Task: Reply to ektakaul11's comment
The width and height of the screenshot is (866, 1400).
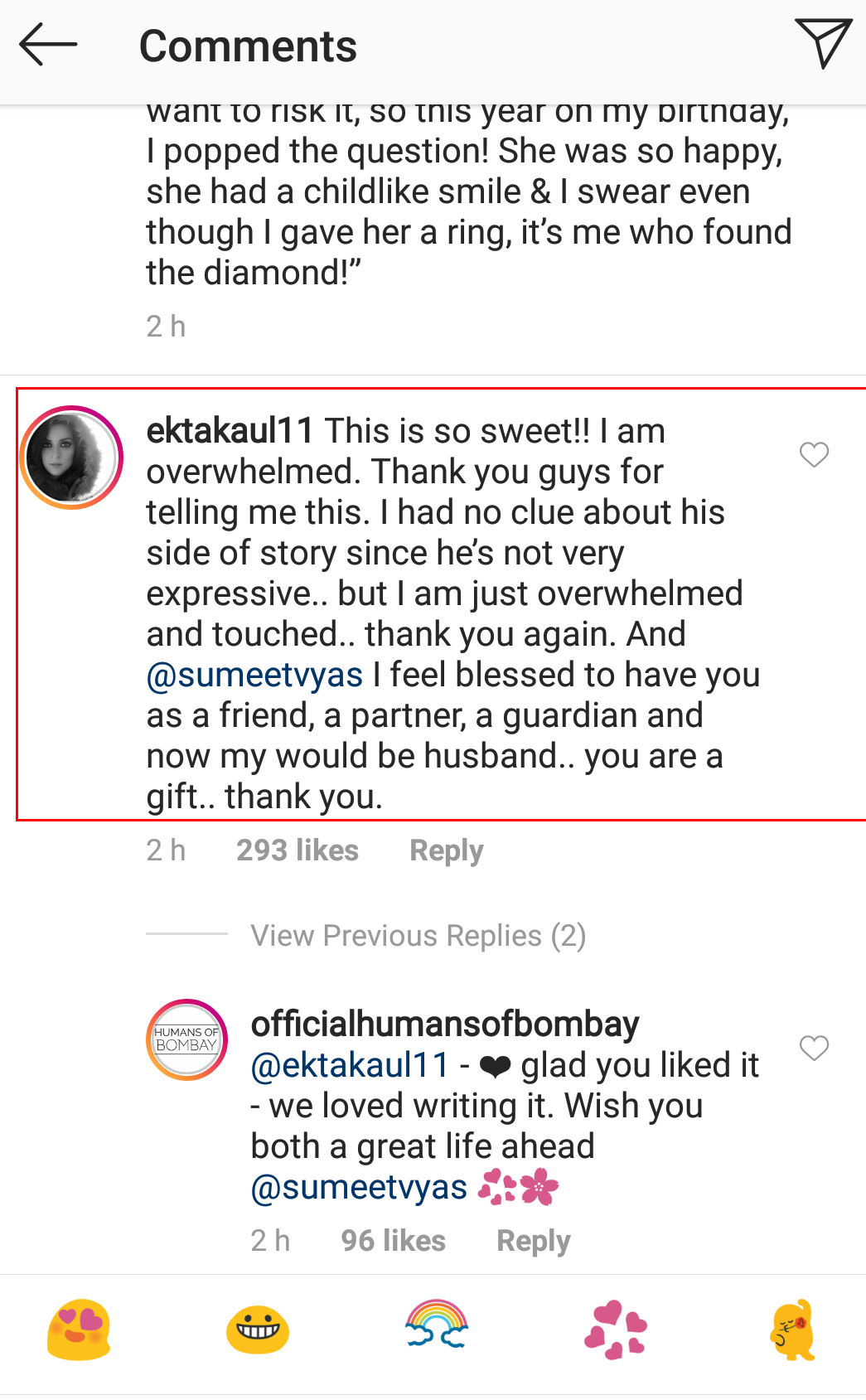Action: 446,850
